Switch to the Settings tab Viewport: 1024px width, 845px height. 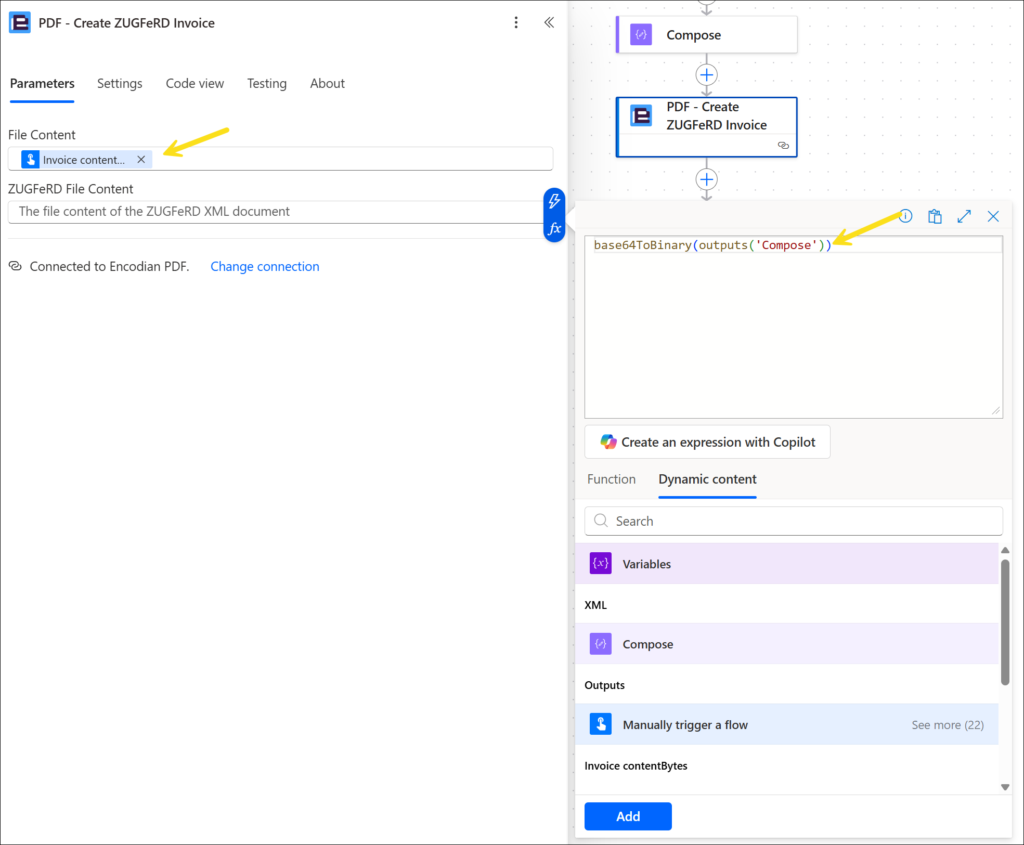tap(119, 84)
